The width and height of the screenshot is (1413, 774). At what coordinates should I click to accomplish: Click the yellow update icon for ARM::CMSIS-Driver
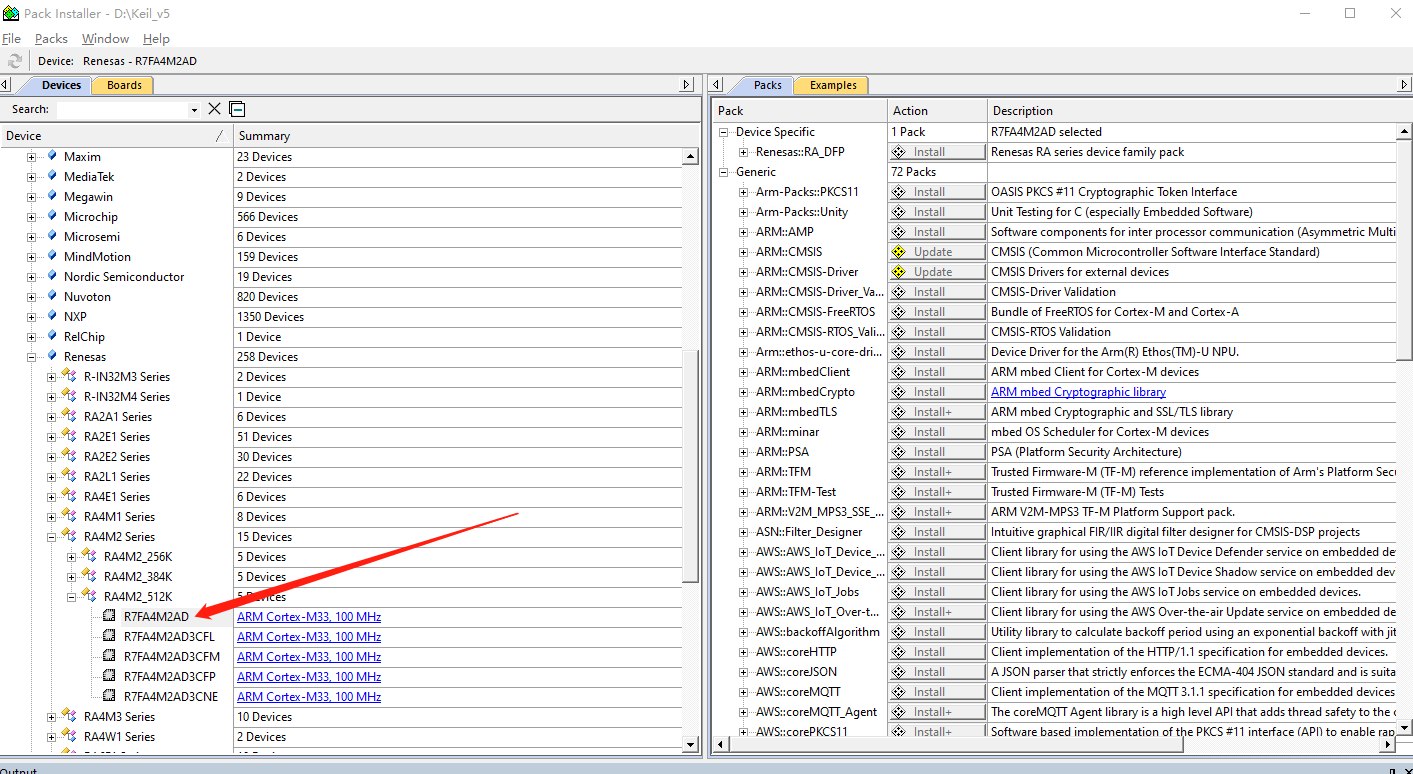(898, 272)
